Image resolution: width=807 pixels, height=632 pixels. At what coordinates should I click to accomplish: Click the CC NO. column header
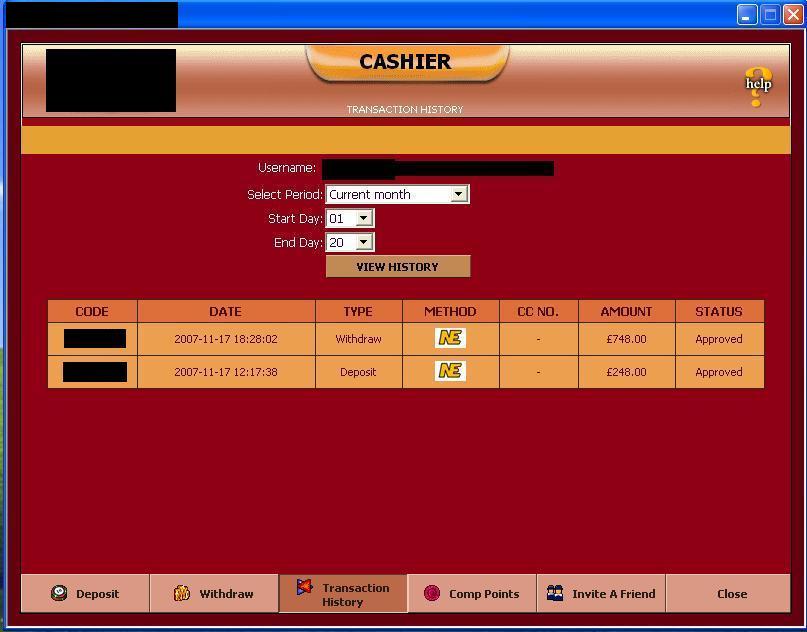538,311
